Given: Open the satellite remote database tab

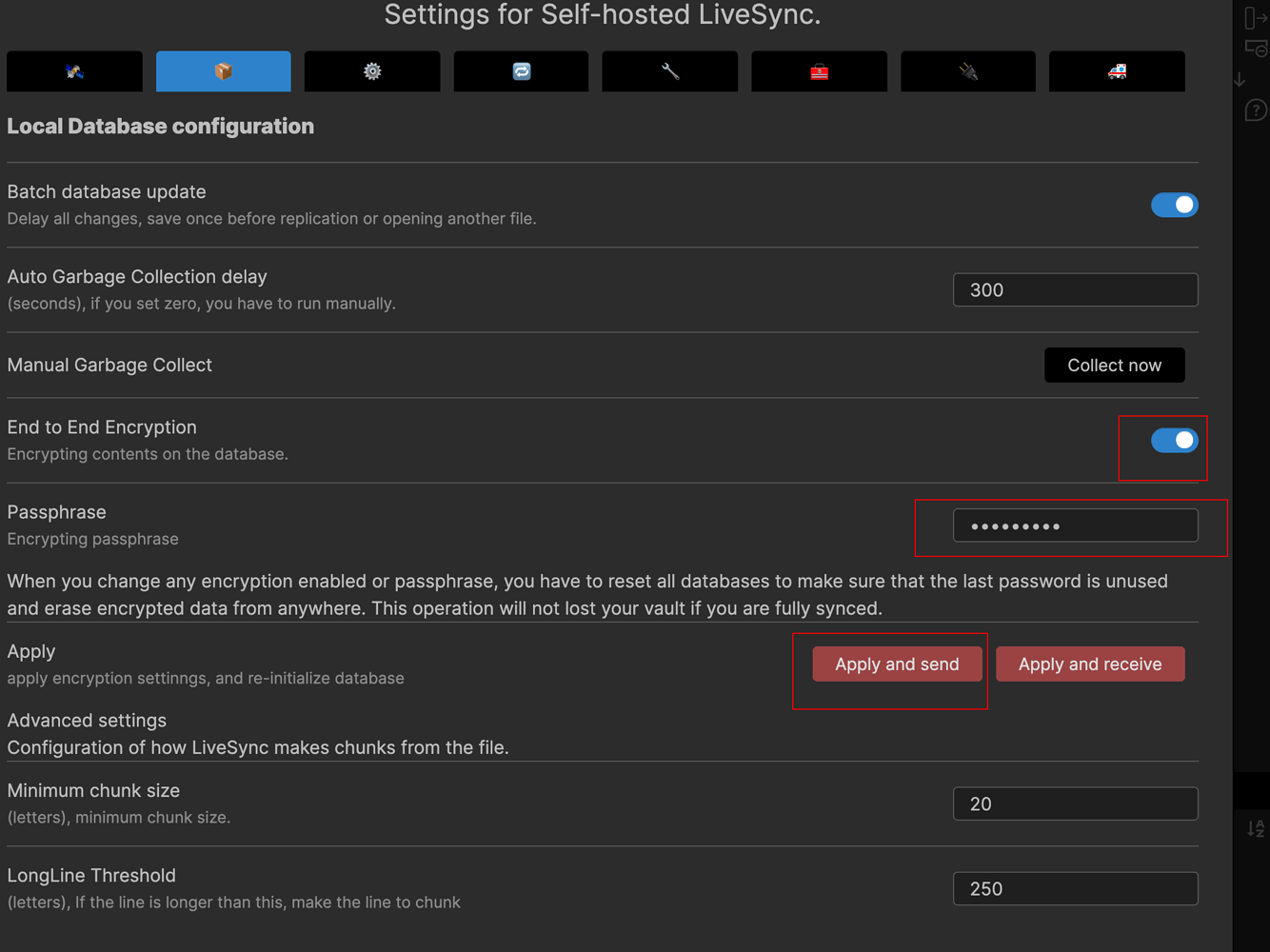Looking at the screenshot, I should (74, 71).
